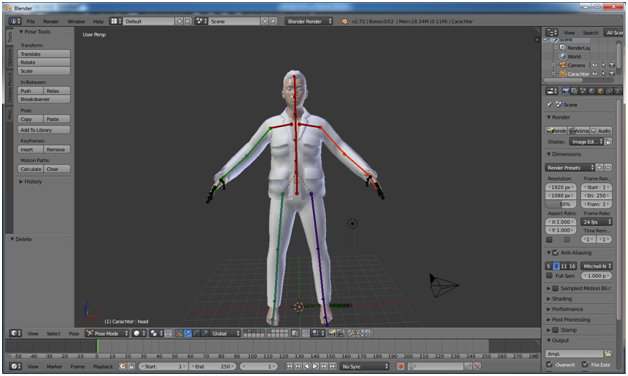Click the scene browse icon in top bar
628x376 pixels.
point(201,21)
